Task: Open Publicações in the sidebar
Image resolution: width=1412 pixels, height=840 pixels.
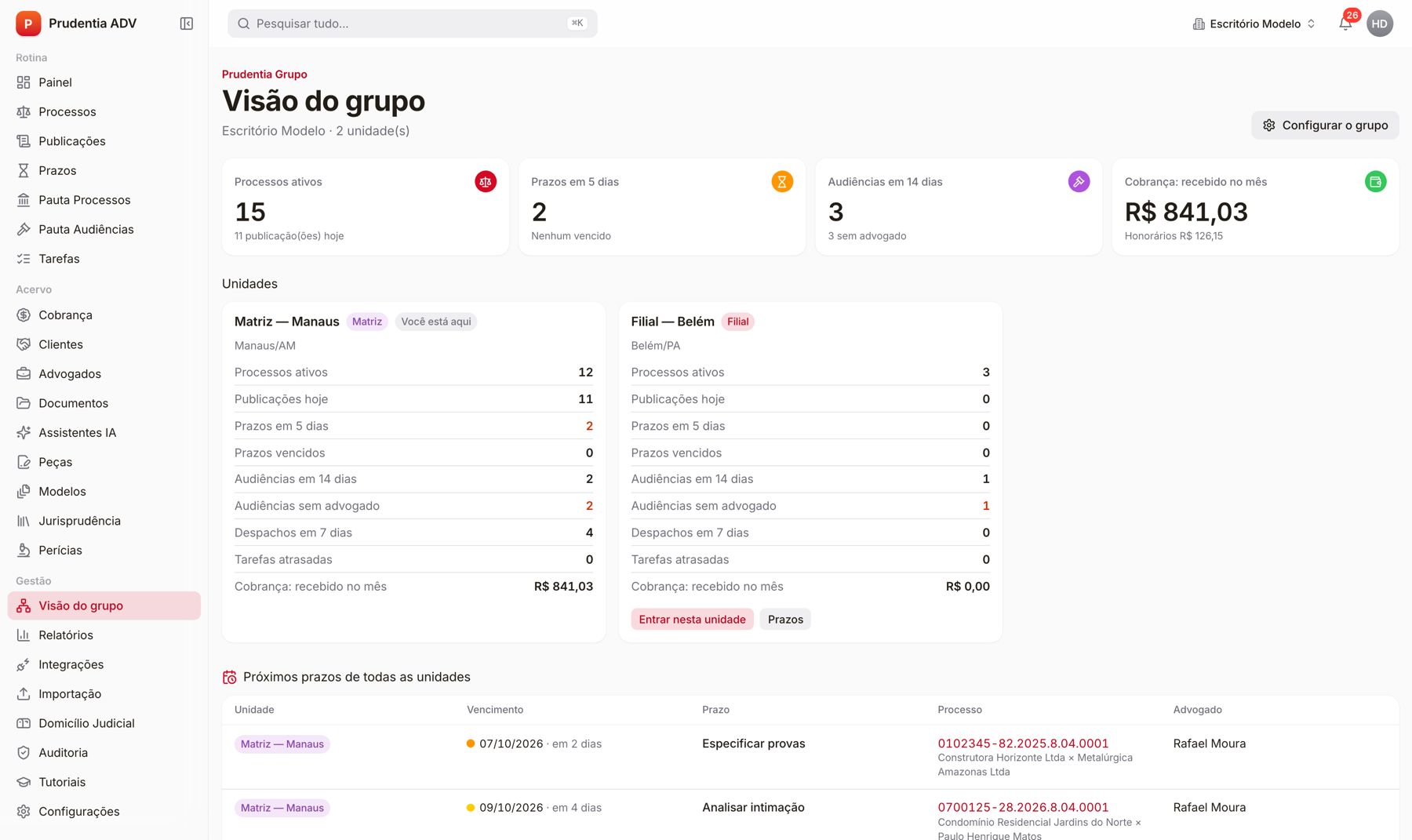Action: [104, 141]
